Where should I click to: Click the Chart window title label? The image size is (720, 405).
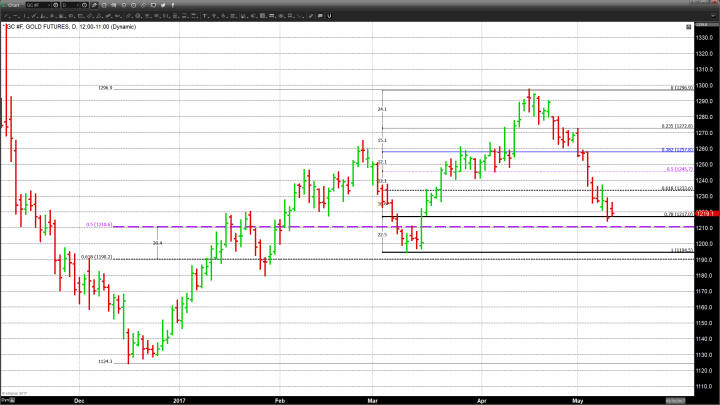click(x=13, y=5)
